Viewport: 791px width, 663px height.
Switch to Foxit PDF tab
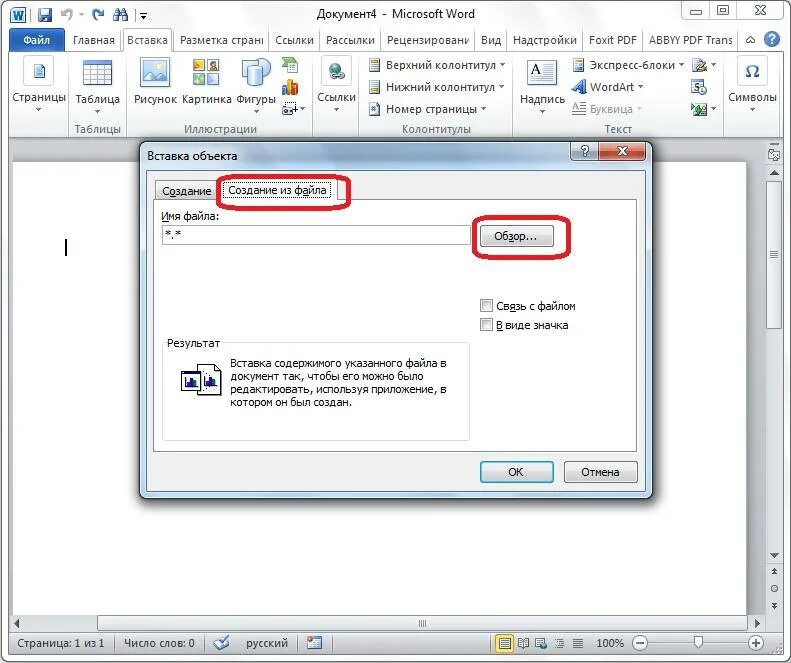tap(613, 40)
